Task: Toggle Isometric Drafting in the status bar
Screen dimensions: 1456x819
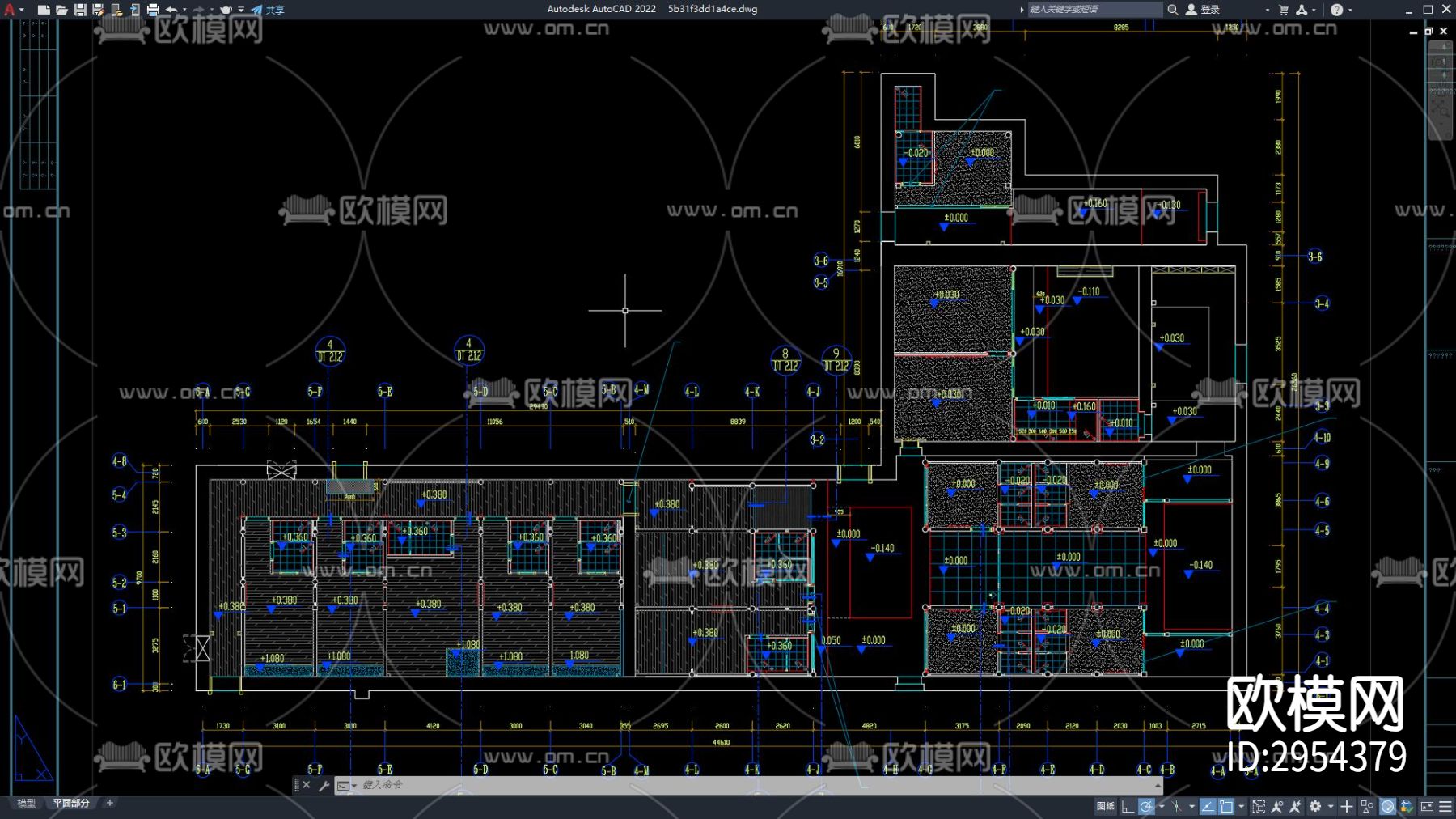Action: point(1177,806)
